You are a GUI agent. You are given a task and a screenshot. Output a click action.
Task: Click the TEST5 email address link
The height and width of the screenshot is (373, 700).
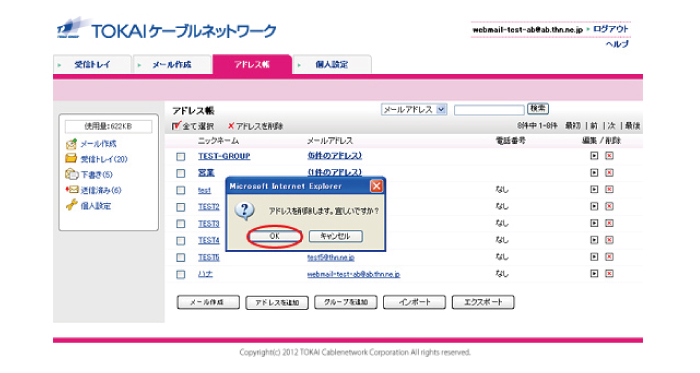click(x=331, y=257)
